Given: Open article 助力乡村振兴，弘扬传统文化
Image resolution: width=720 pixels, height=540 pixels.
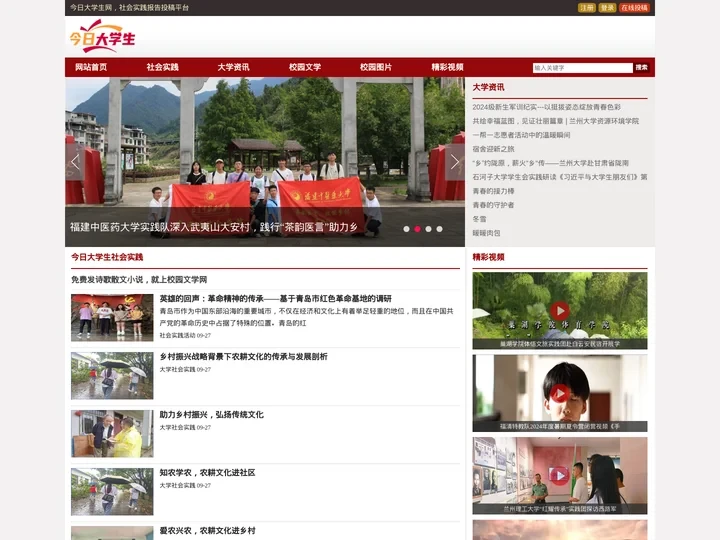Looking at the screenshot, I should click(x=212, y=415).
